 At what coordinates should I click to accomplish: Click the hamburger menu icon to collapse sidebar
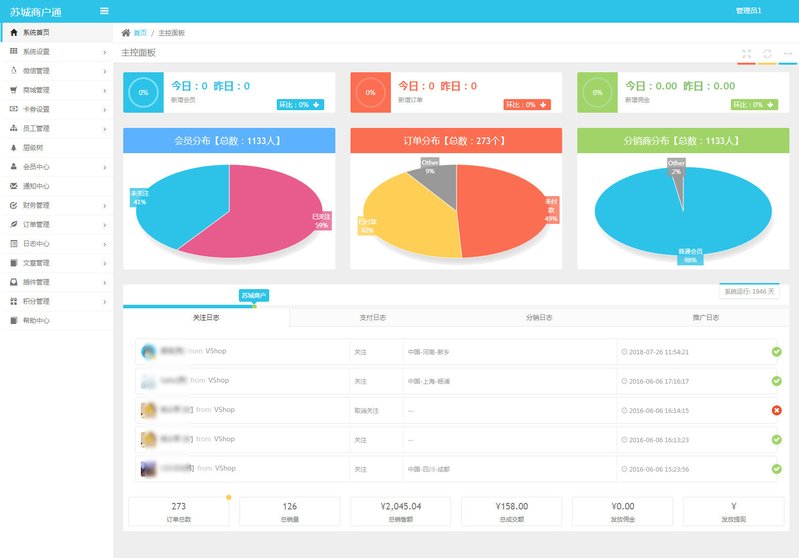104,11
